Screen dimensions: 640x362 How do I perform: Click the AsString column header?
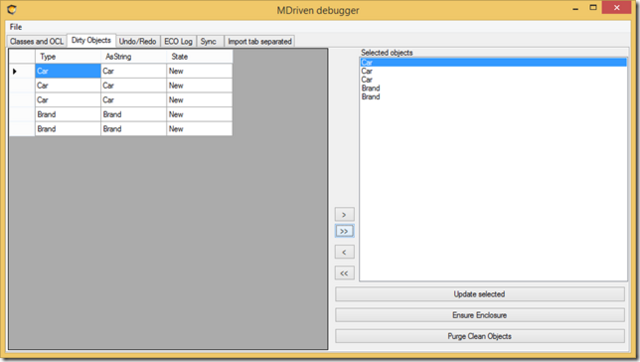click(133, 56)
